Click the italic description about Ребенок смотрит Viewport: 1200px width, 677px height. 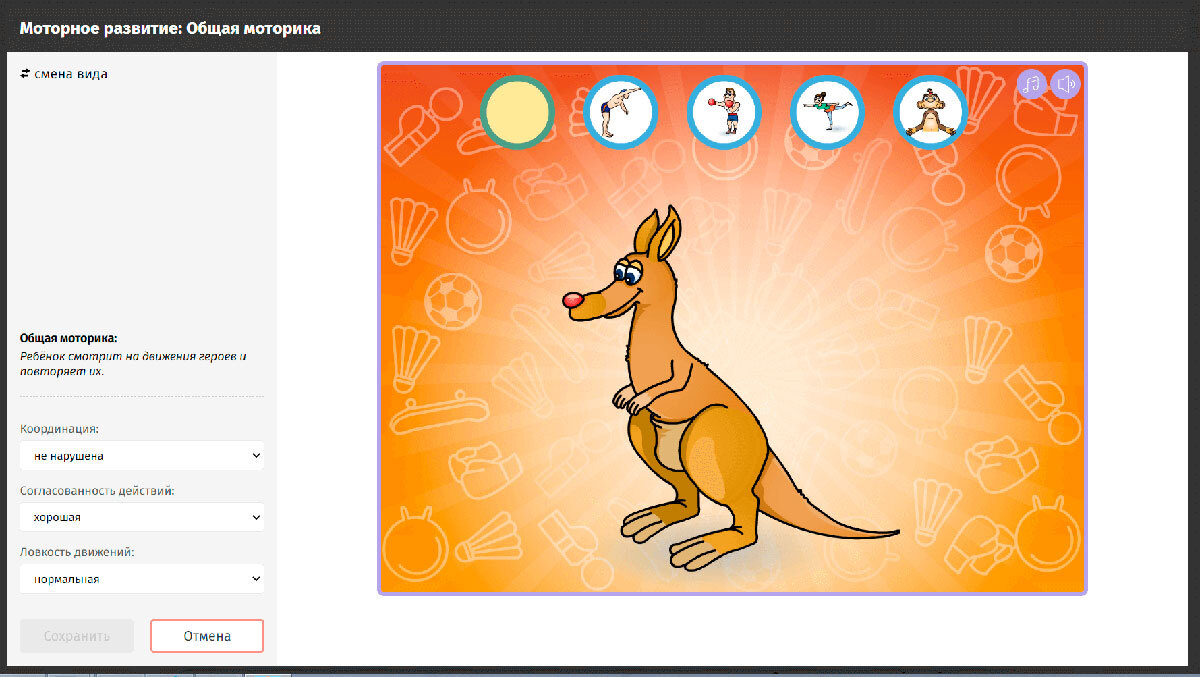[132, 364]
